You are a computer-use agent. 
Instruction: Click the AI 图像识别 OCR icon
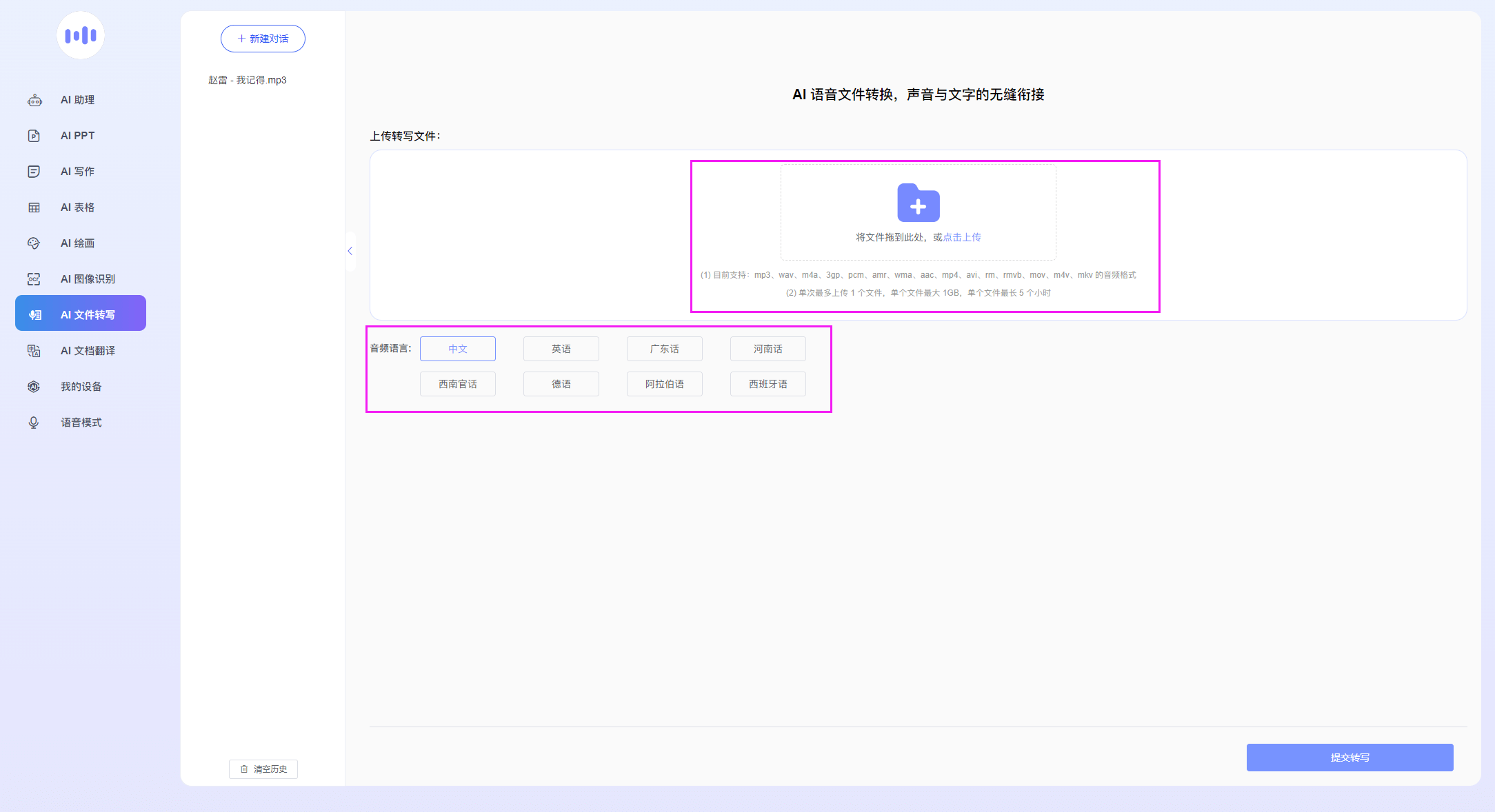34,279
